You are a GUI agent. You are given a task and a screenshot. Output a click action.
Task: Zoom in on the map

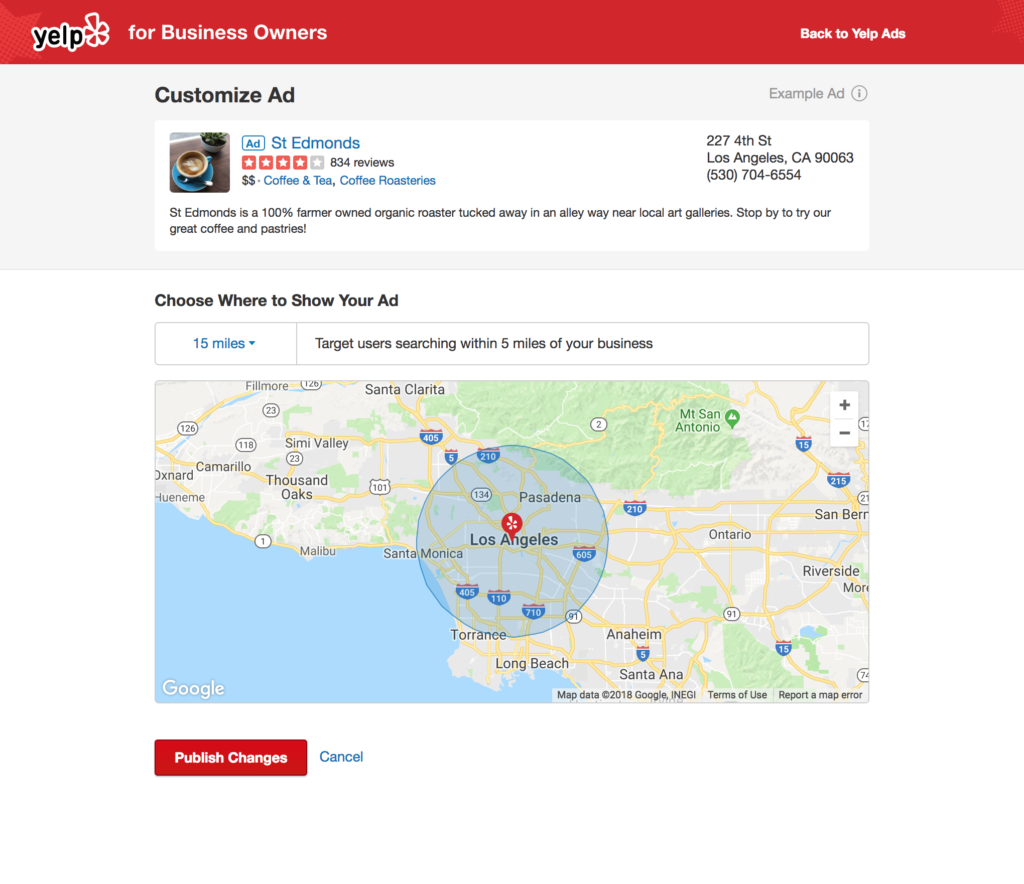coord(844,405)
